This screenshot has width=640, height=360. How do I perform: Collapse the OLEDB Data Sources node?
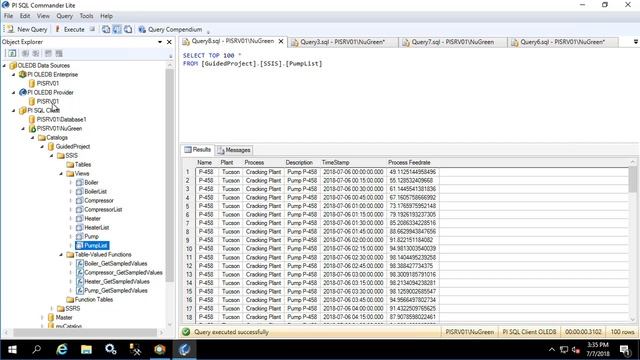click(x=4, y=65)
